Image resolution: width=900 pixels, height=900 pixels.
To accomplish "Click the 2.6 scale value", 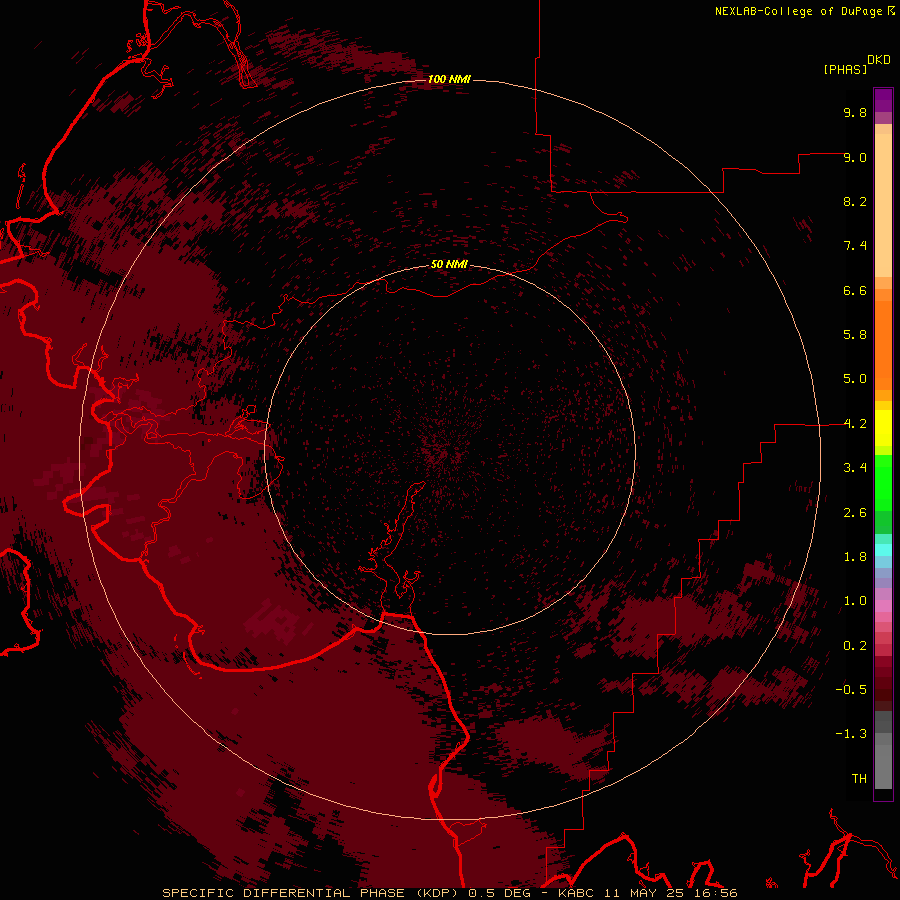I will (855, 513).
